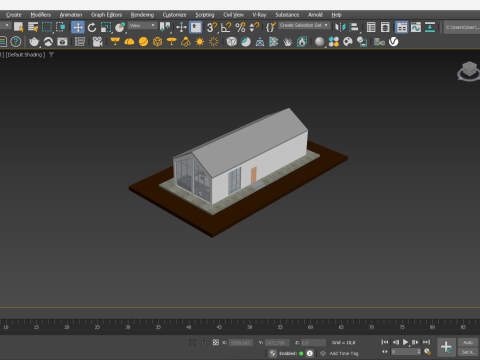Toggle the Percent Snap button
The width and height of the screenshot is (480, 360).
240,27
